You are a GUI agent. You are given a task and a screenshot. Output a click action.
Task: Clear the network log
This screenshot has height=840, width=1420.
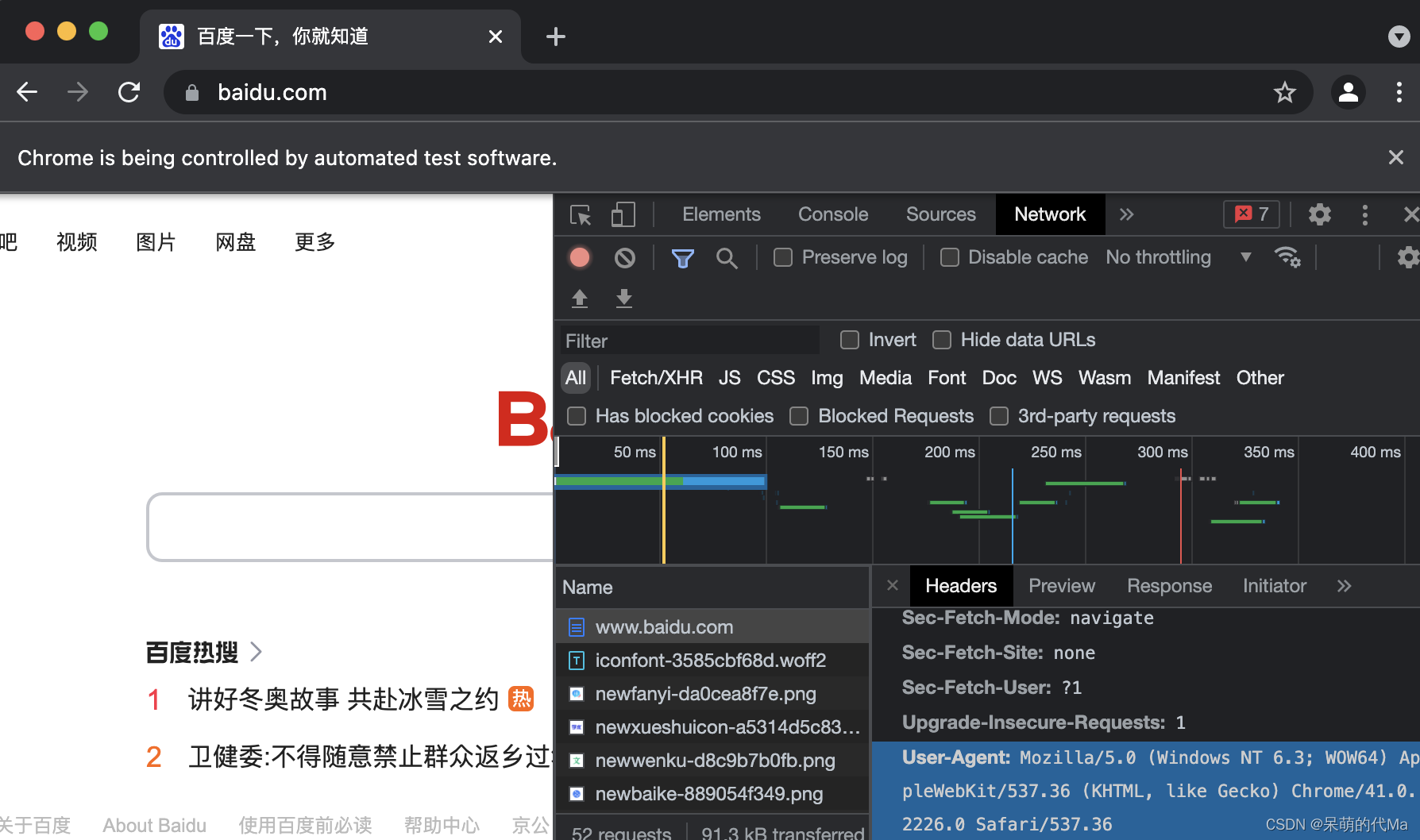coord(625,257)
